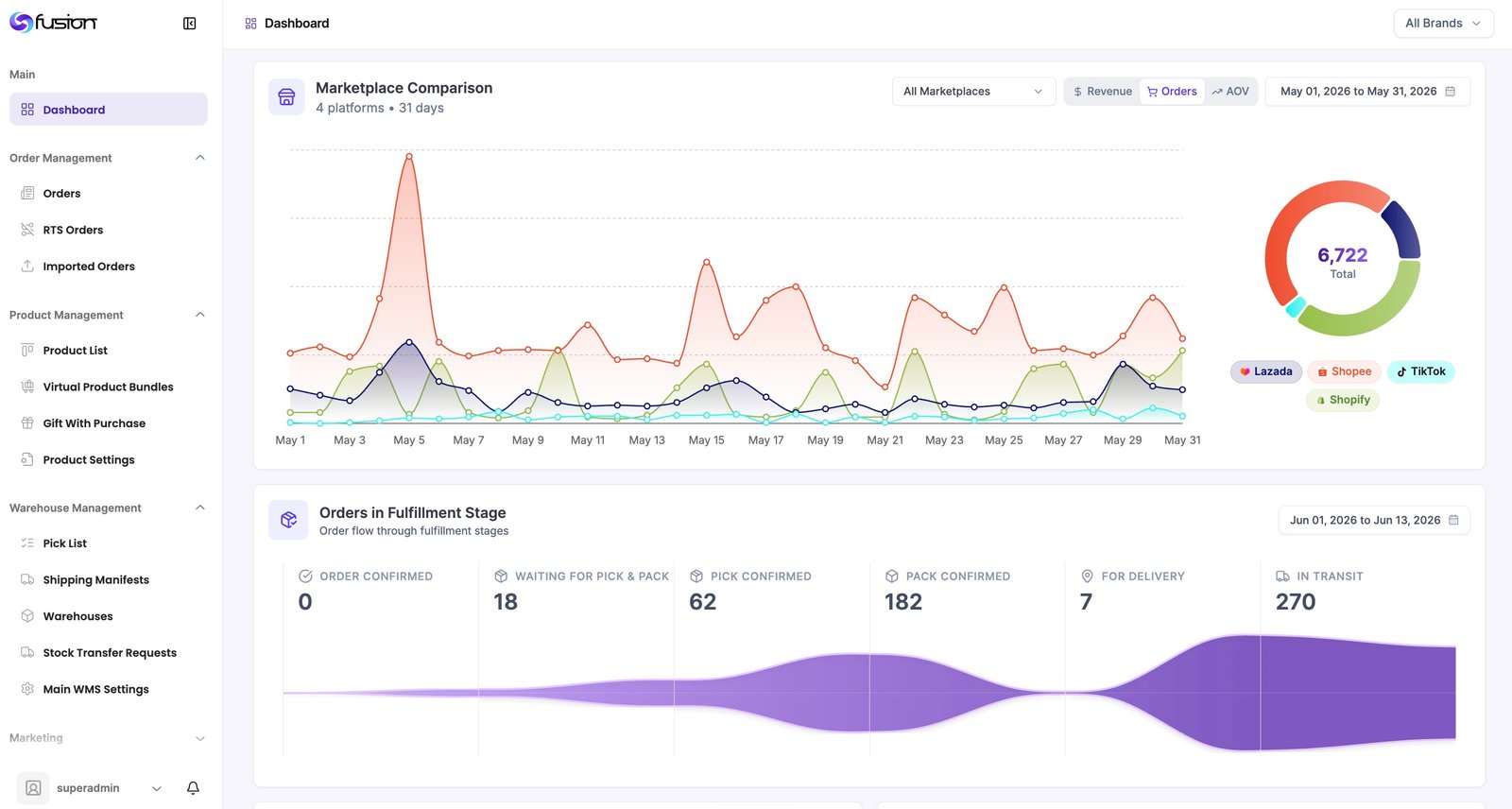Open the superadmin user menu chevron

click(x=157, y=788)
